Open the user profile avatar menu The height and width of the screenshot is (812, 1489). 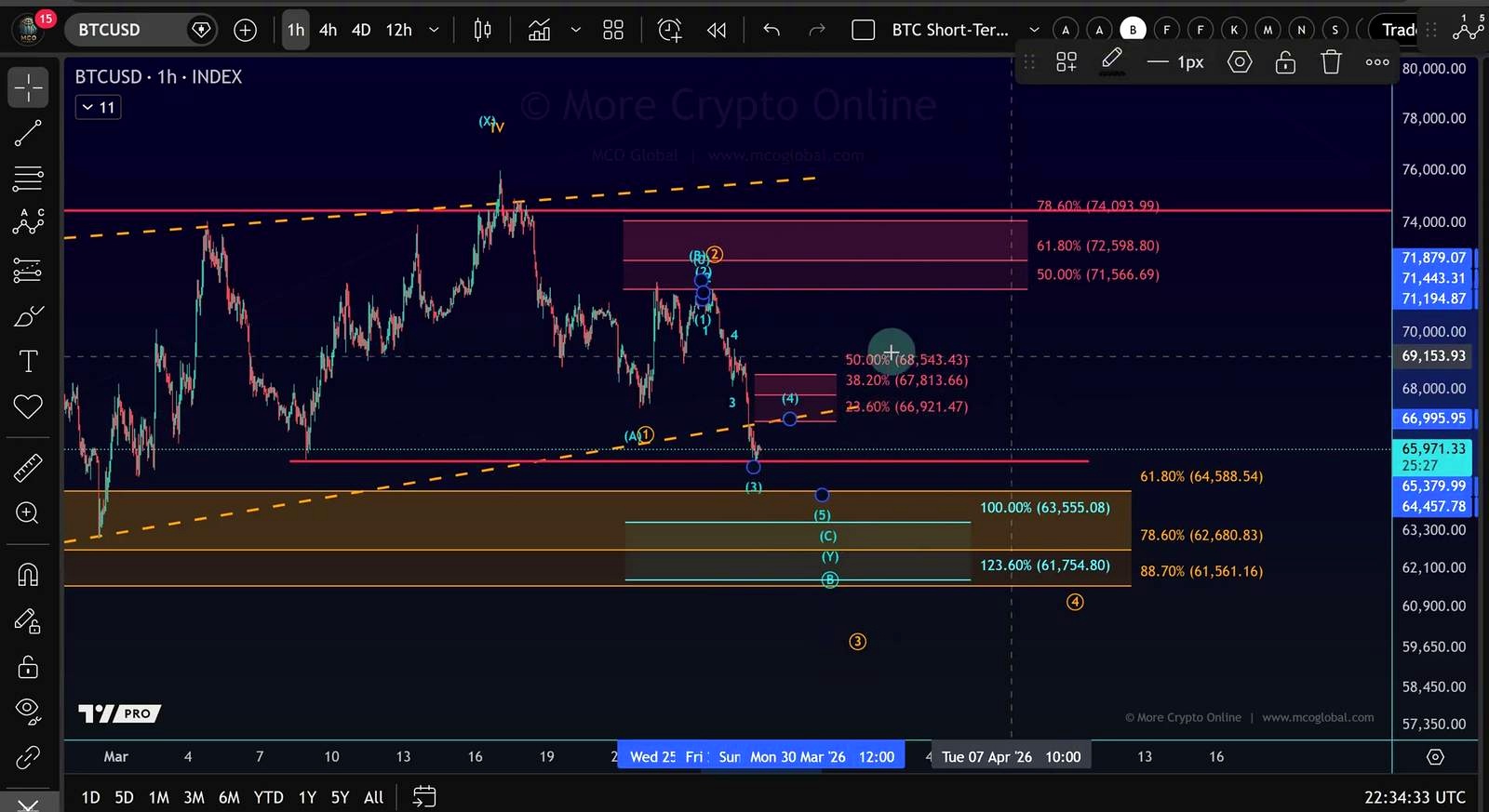coord(29,30)
